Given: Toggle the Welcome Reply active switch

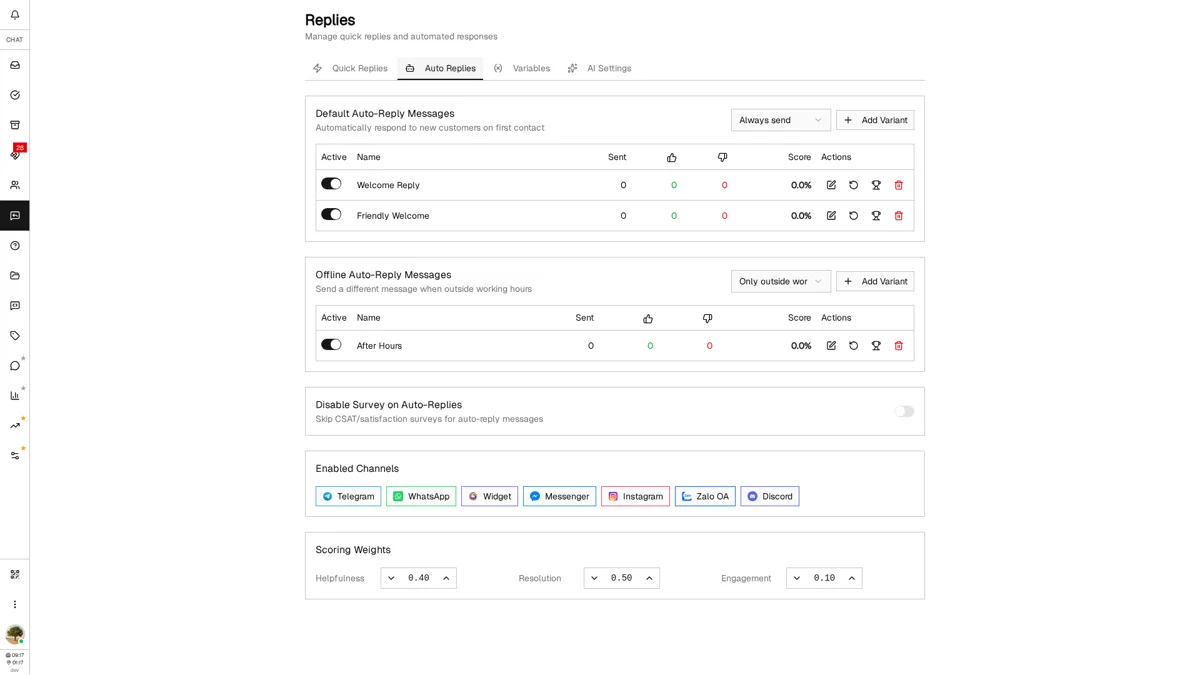Looking at the screenshot, I should pos(331,184).
